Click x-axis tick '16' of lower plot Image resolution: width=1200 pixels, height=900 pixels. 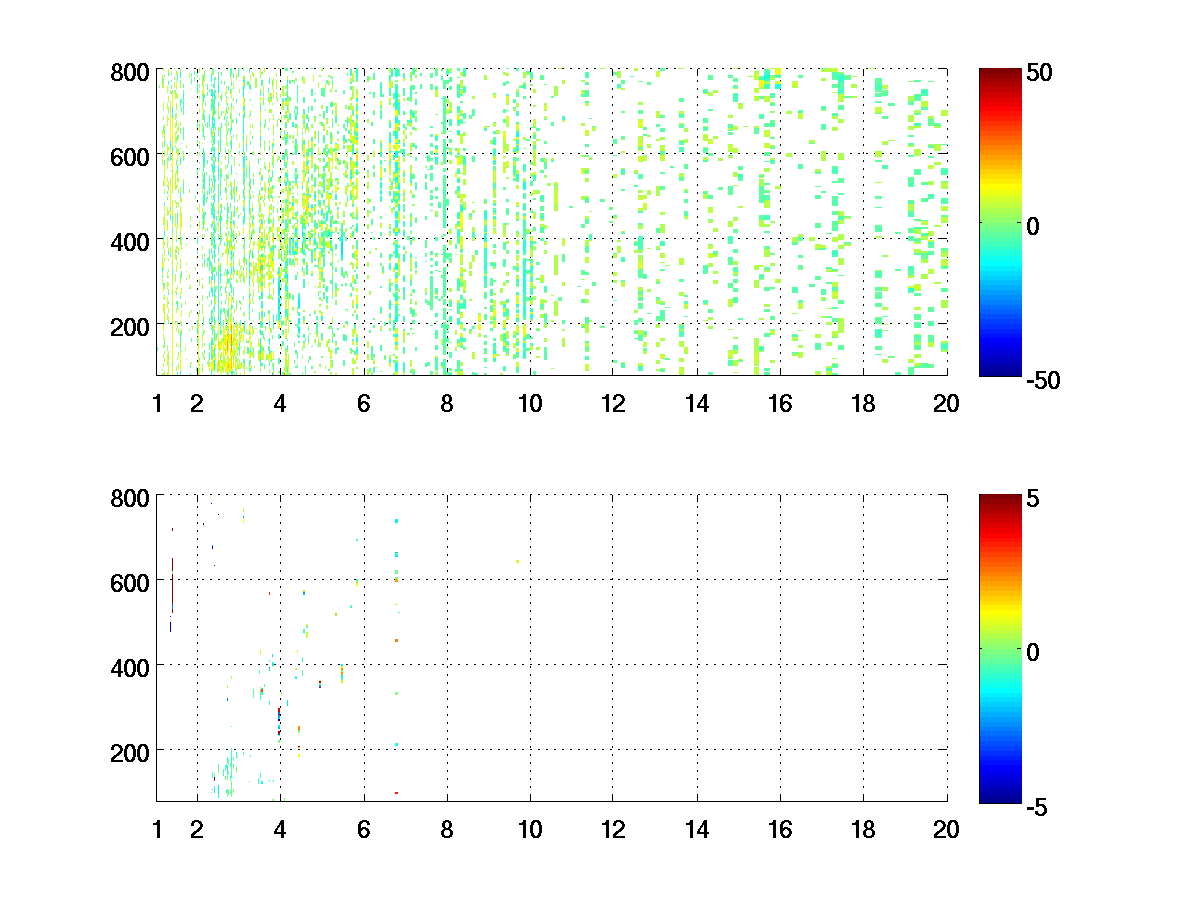780,829
